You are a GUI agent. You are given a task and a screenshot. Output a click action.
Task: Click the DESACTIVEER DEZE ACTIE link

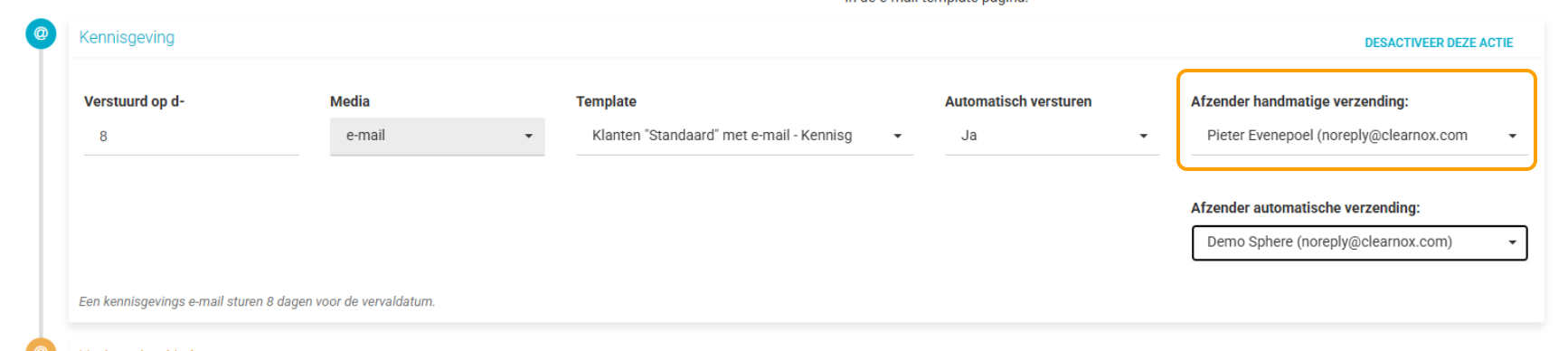[1439, 43]
